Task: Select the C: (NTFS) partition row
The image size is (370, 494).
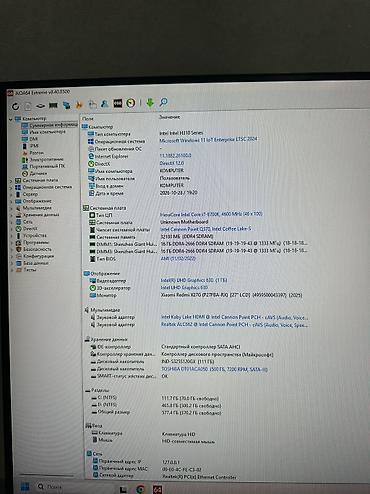Action: pos(155,398)
